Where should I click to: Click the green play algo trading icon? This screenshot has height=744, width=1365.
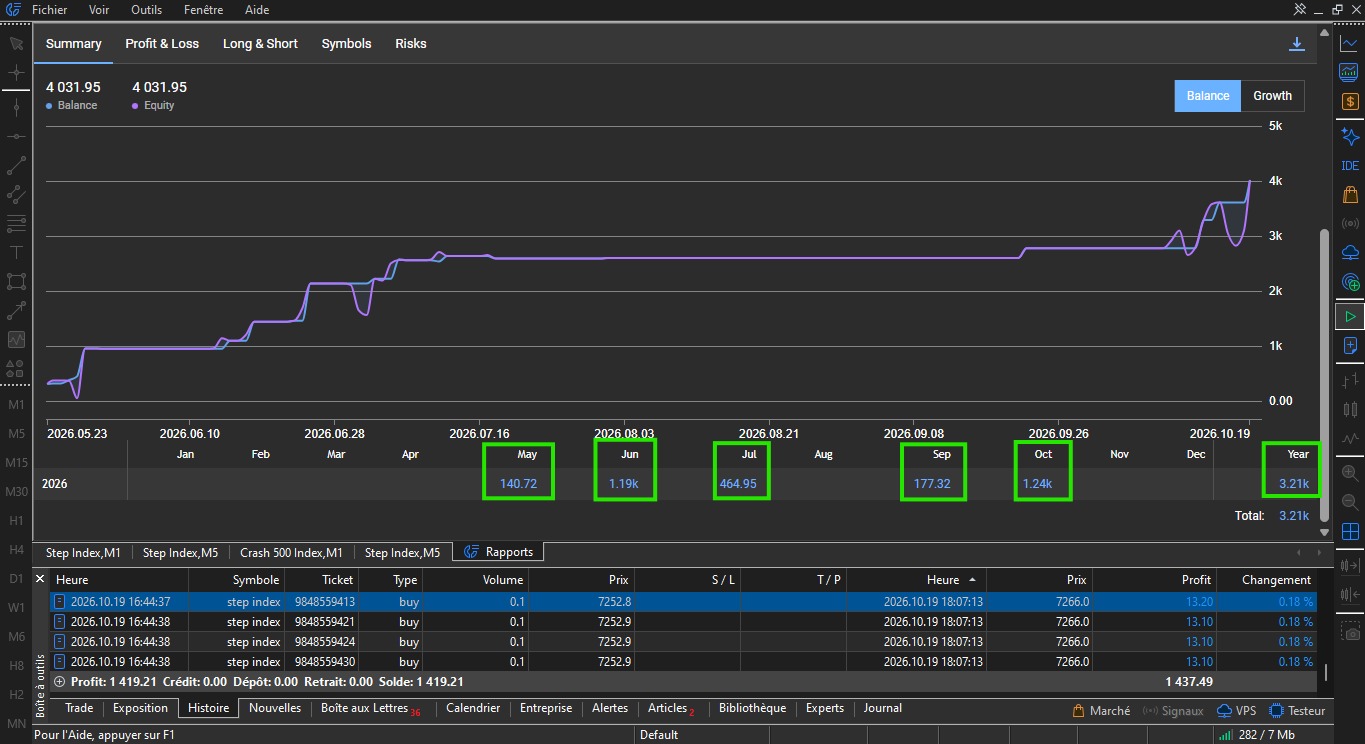[x=1350, y=317]
